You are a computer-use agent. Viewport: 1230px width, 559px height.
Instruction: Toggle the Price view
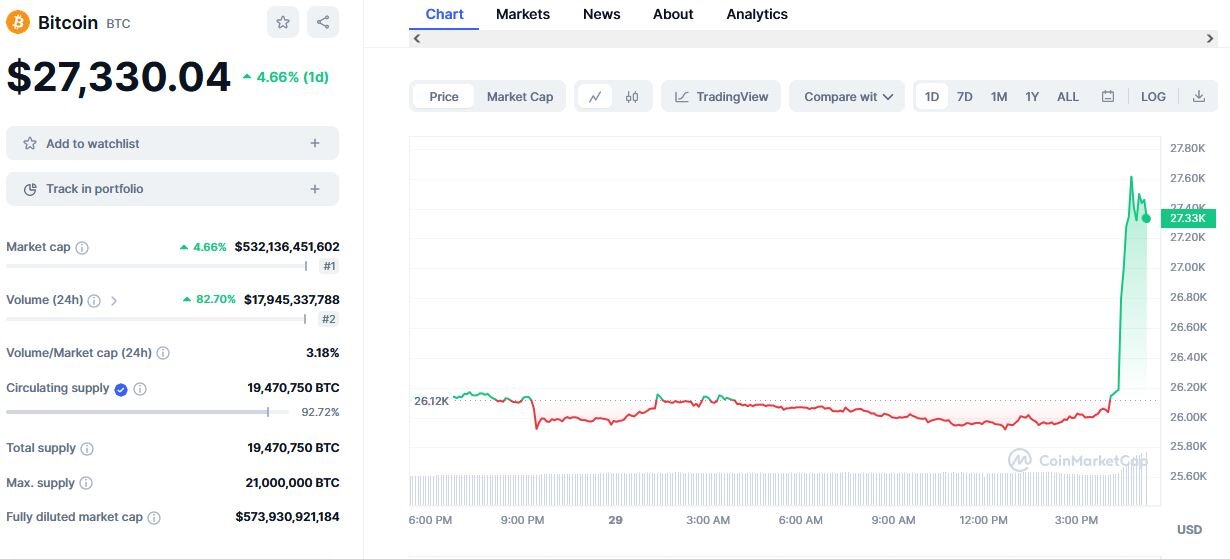tap(444, 97)
